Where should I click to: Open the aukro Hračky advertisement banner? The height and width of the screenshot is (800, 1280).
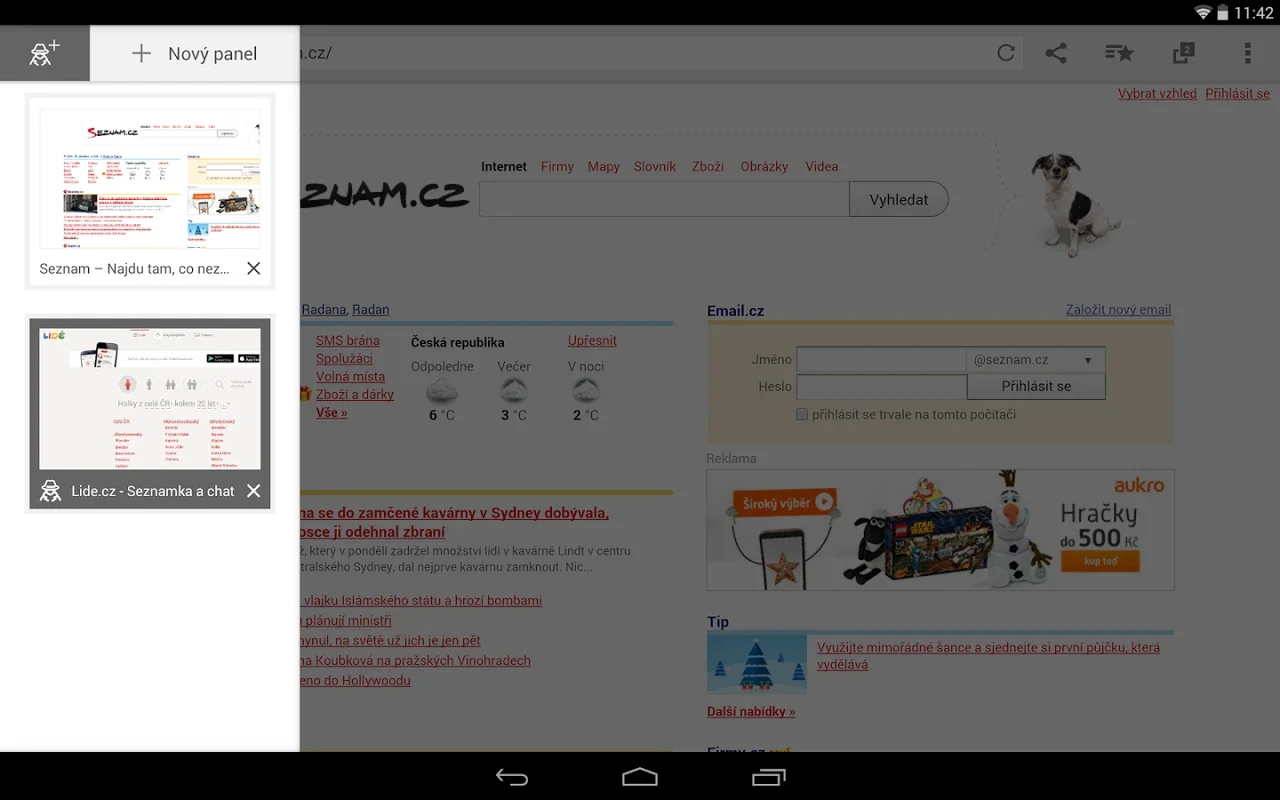(940, 530)
